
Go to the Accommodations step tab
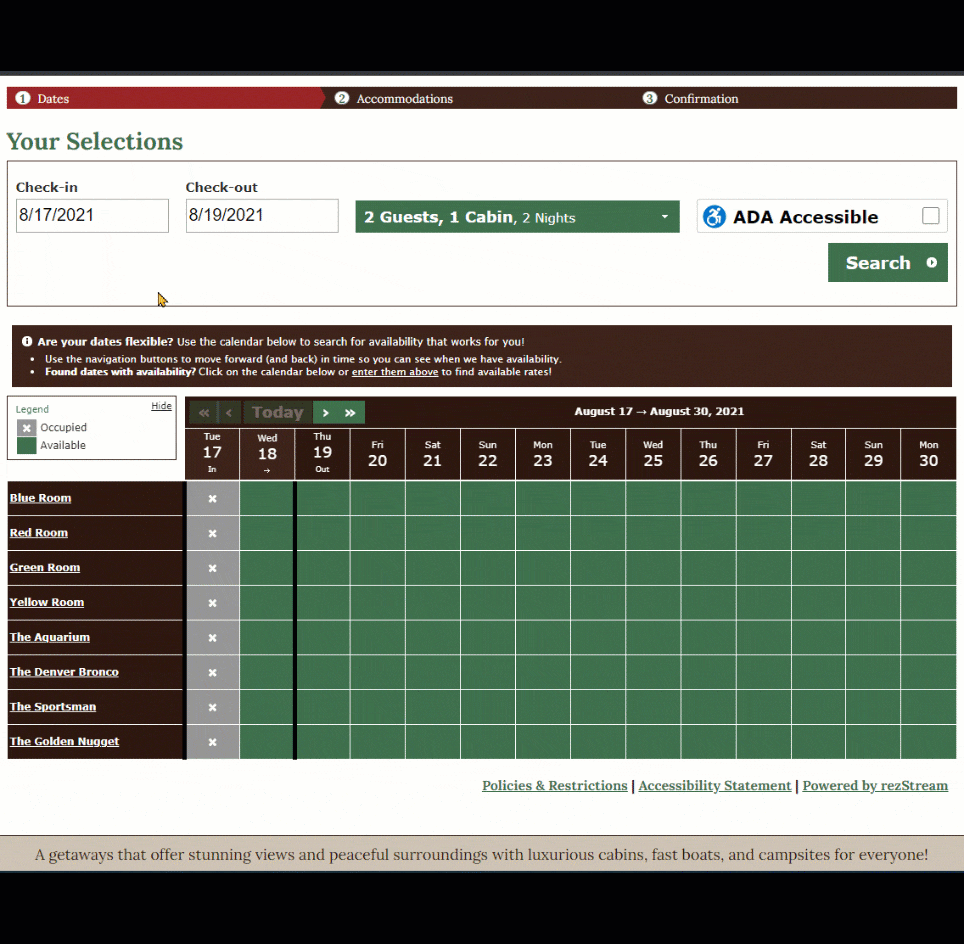tap(404, 99)
